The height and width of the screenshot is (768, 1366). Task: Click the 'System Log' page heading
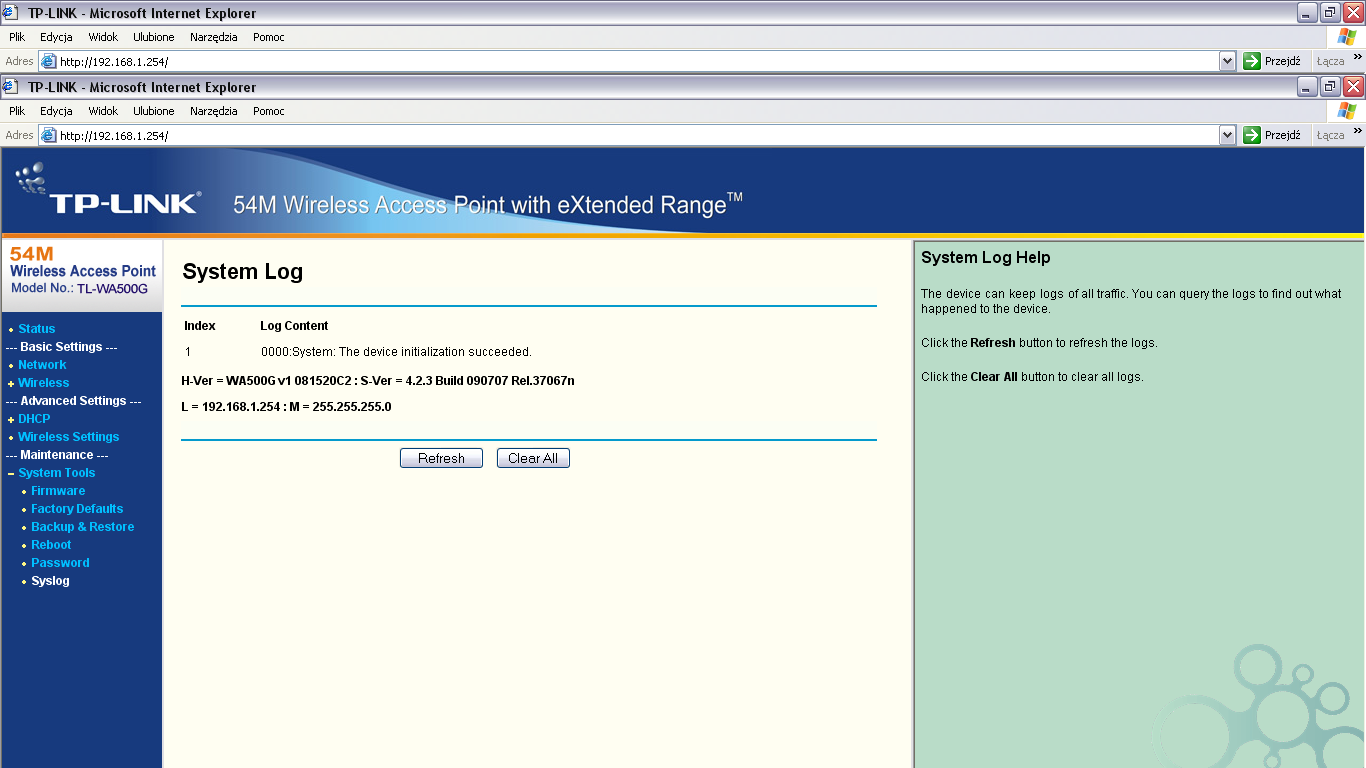pyautogui.click(x=243, y=272)
